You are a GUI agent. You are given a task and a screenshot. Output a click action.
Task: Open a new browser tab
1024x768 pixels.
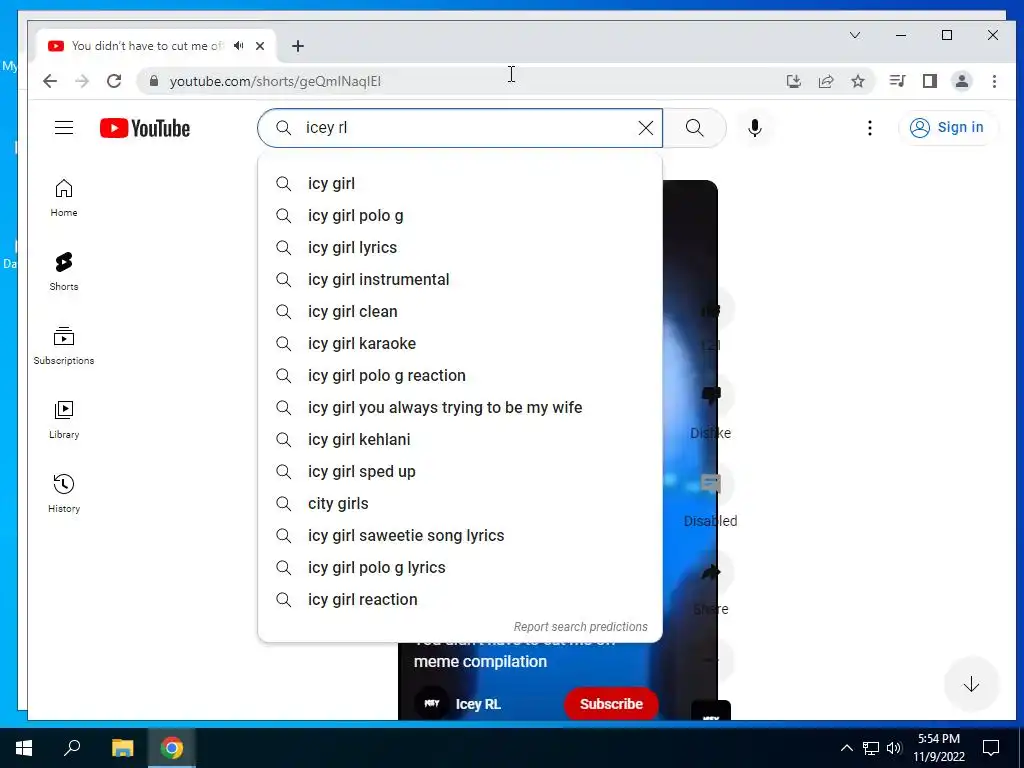point(298,46)
